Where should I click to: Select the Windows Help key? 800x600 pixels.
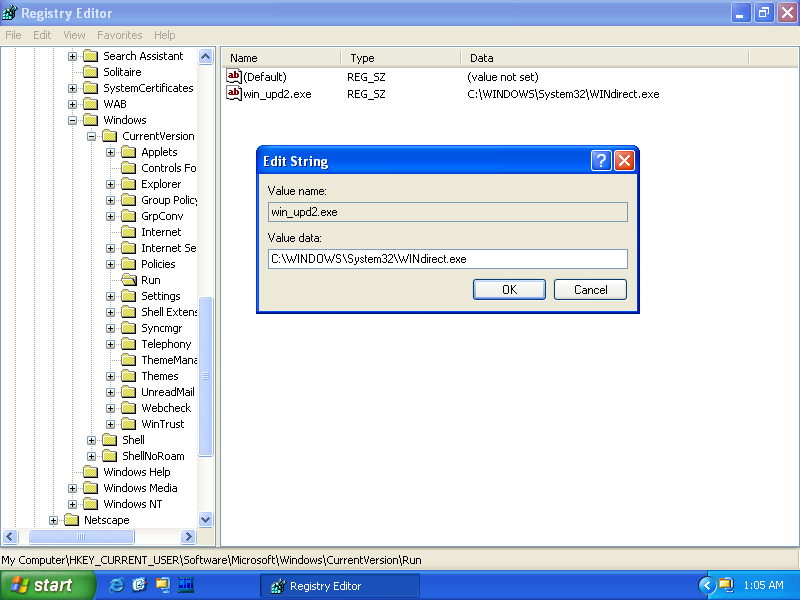coord(137,472)
